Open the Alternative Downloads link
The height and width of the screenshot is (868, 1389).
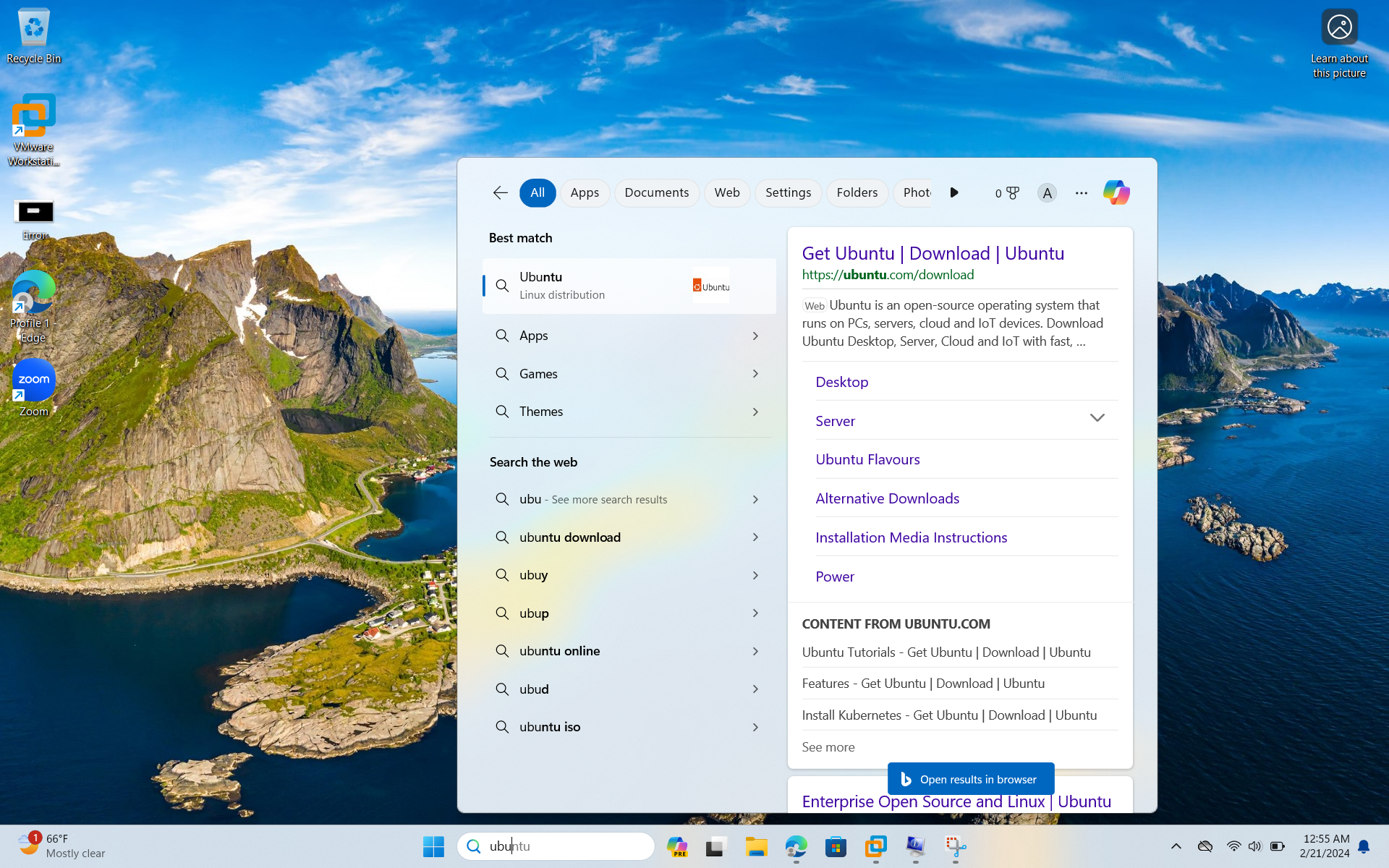887,498
